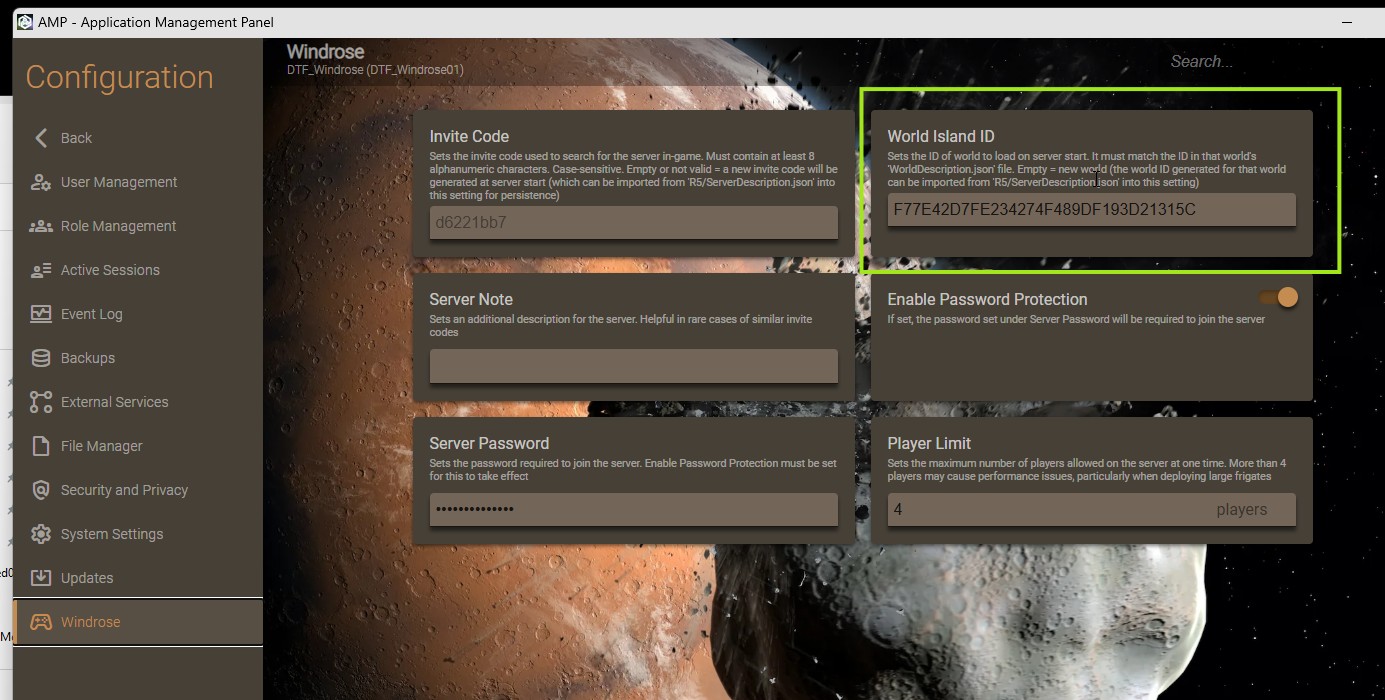This screenshot has height=700, width=1385.
Task: Click the Server Password field
Action: click(633, 510)
